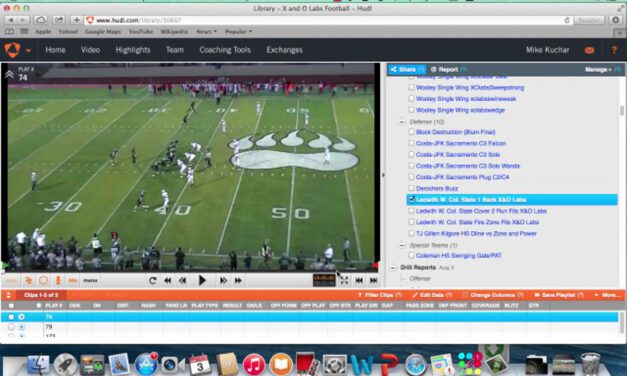Play the video clip
This screenshot has height=376, width=627.
coord(202,280)
